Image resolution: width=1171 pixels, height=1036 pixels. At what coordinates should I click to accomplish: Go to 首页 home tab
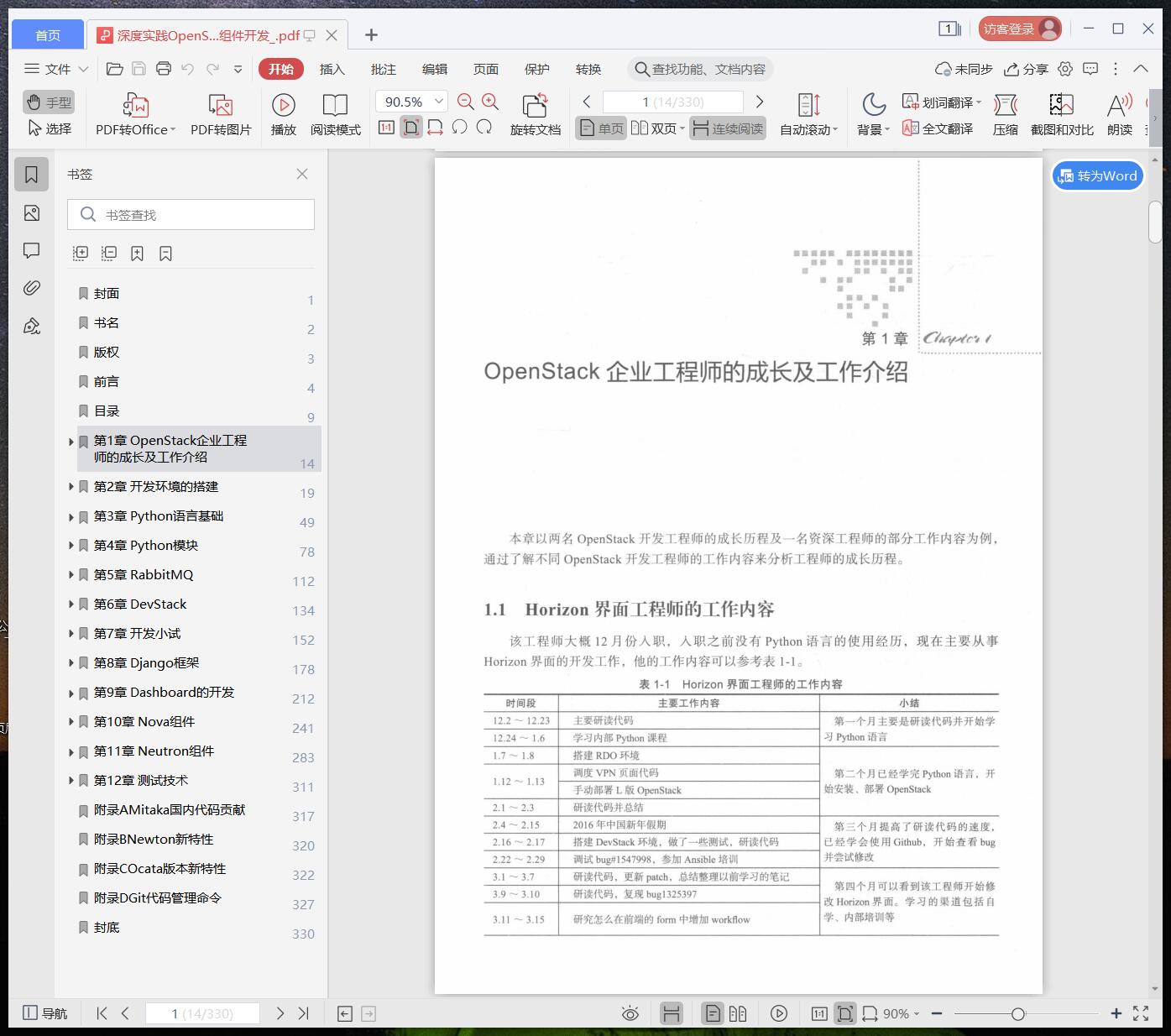click(48, 34)
